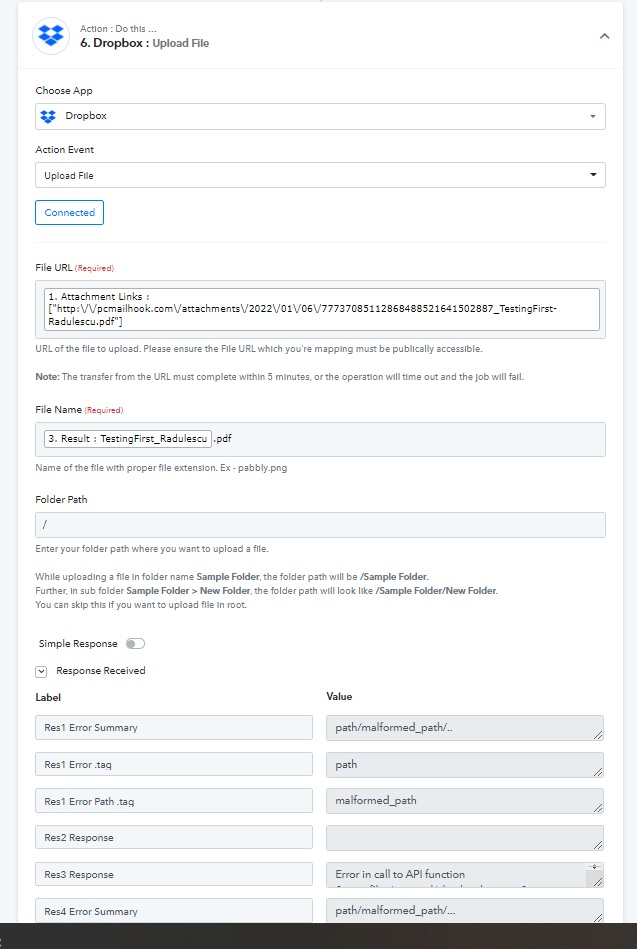
Task: Click the 'Error in call to API function' value
Action: click(464, 875)
